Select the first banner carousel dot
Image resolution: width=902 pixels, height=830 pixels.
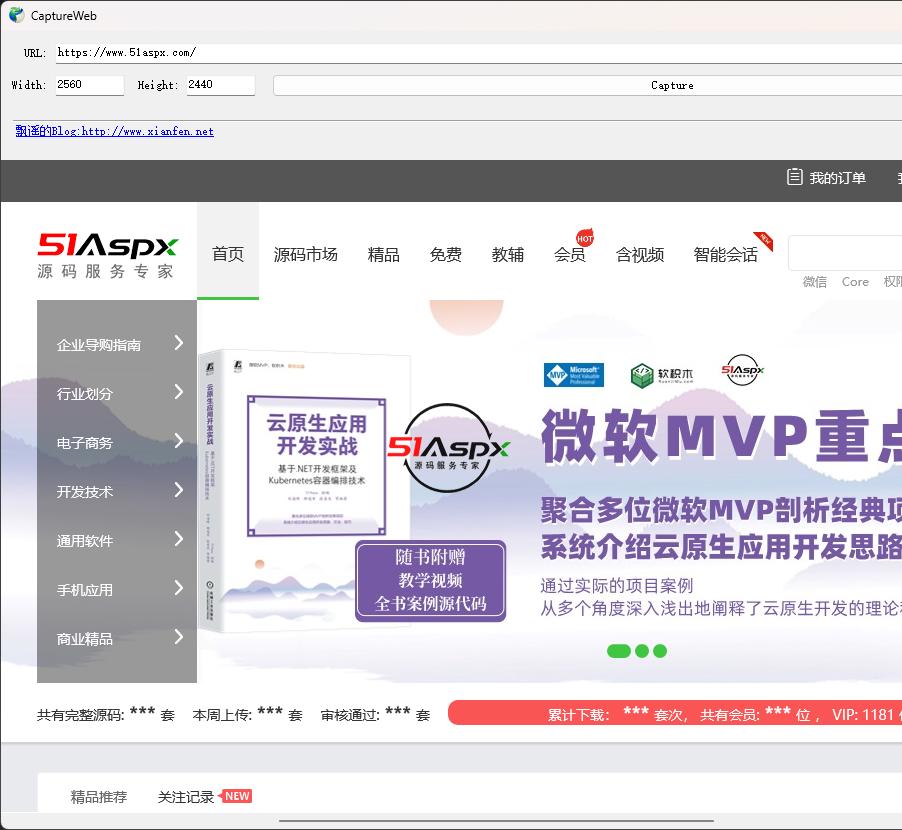tap(619, 651)
